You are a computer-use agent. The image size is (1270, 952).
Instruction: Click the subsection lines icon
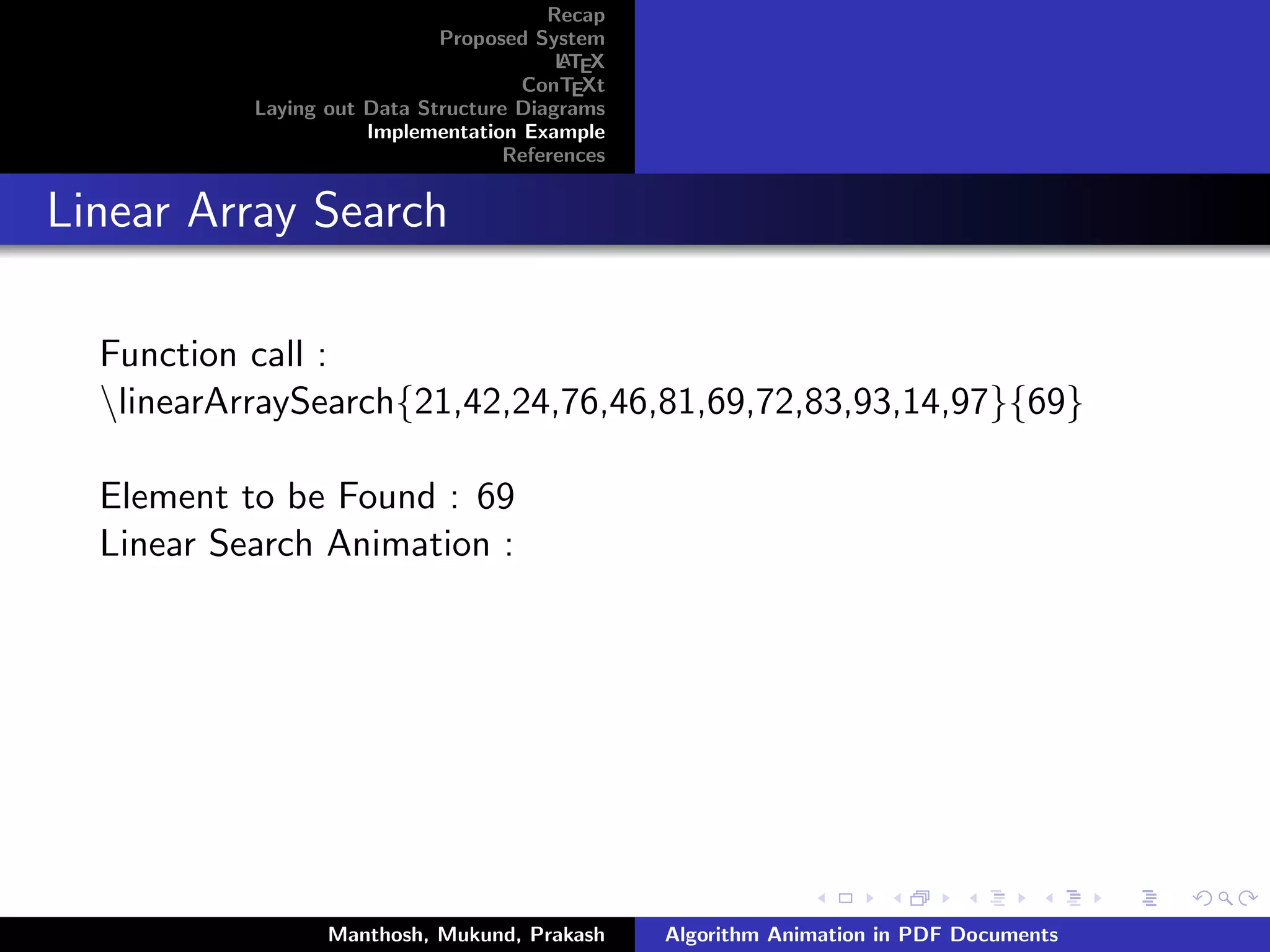point(998,898)
